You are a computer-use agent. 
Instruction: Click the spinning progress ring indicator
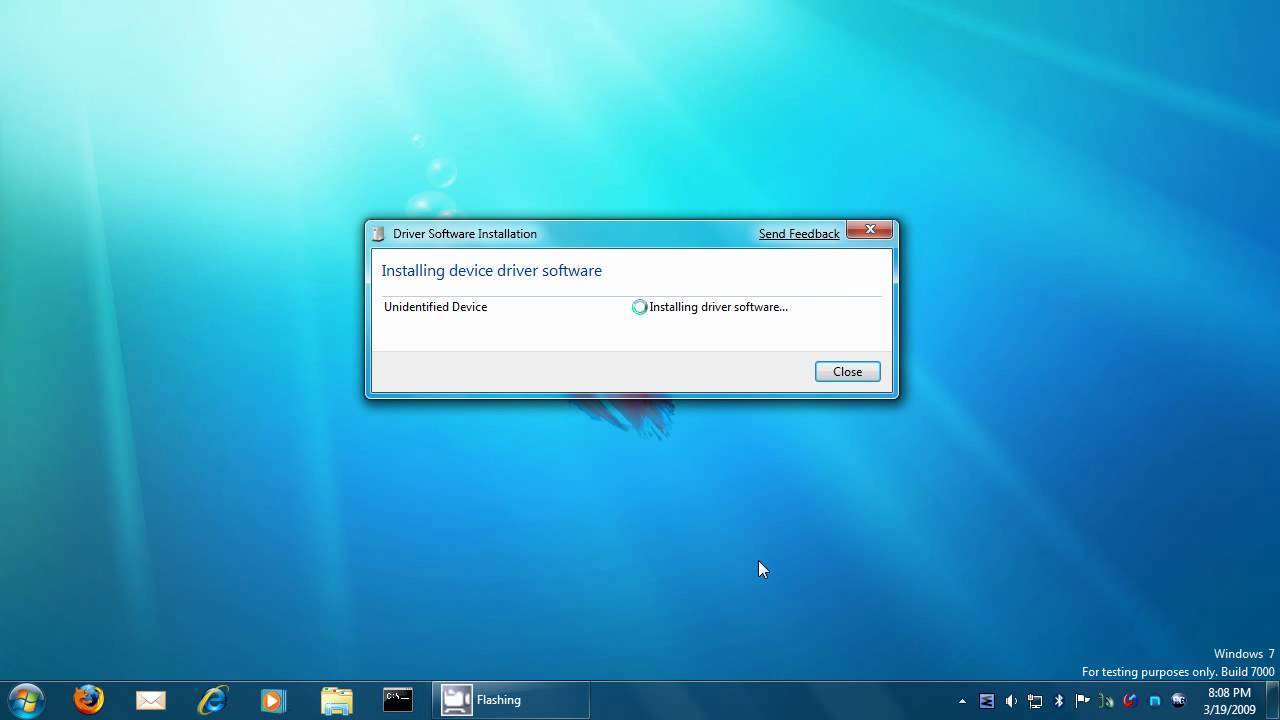(639, 307)
